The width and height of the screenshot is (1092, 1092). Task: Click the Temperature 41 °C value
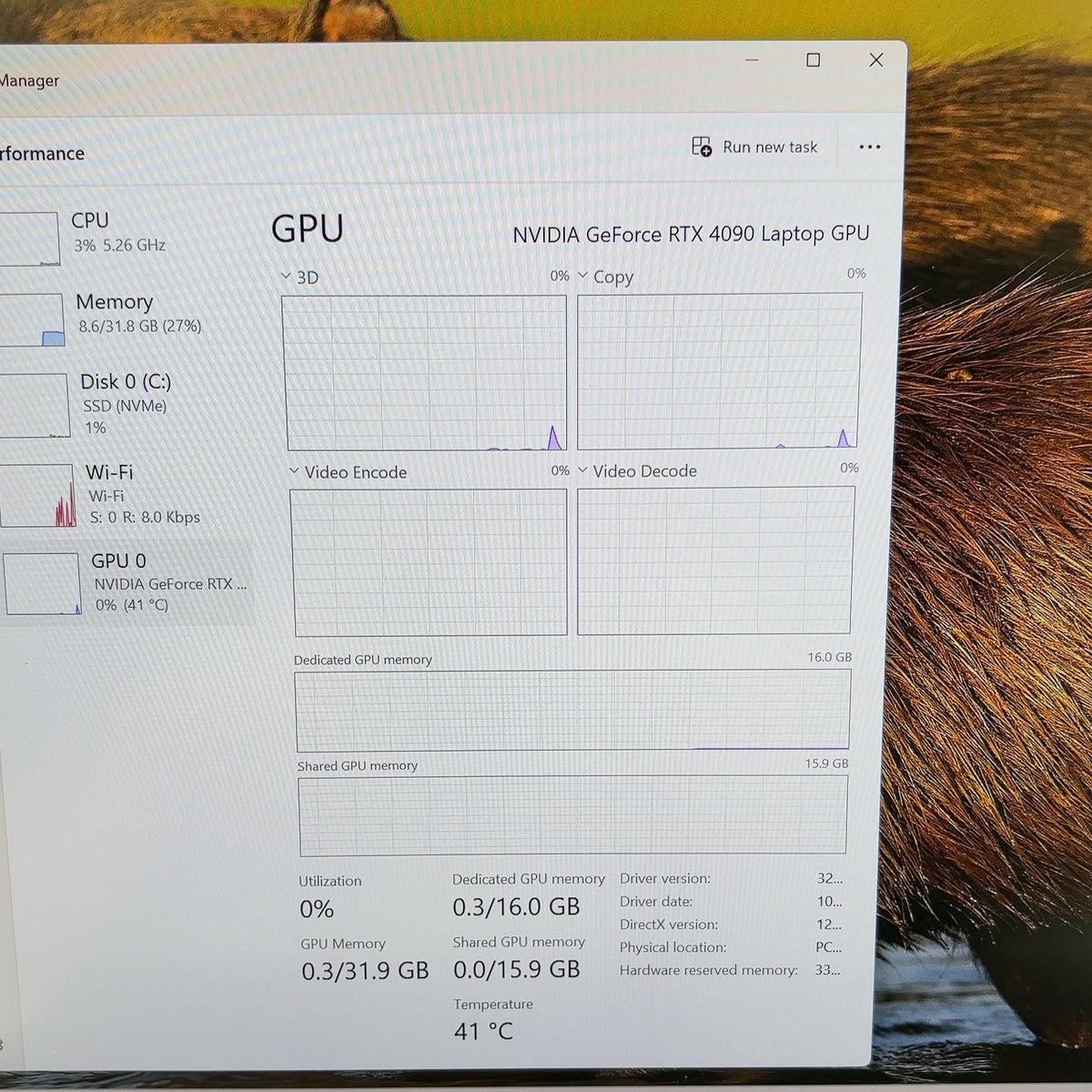coord(483,1031)
